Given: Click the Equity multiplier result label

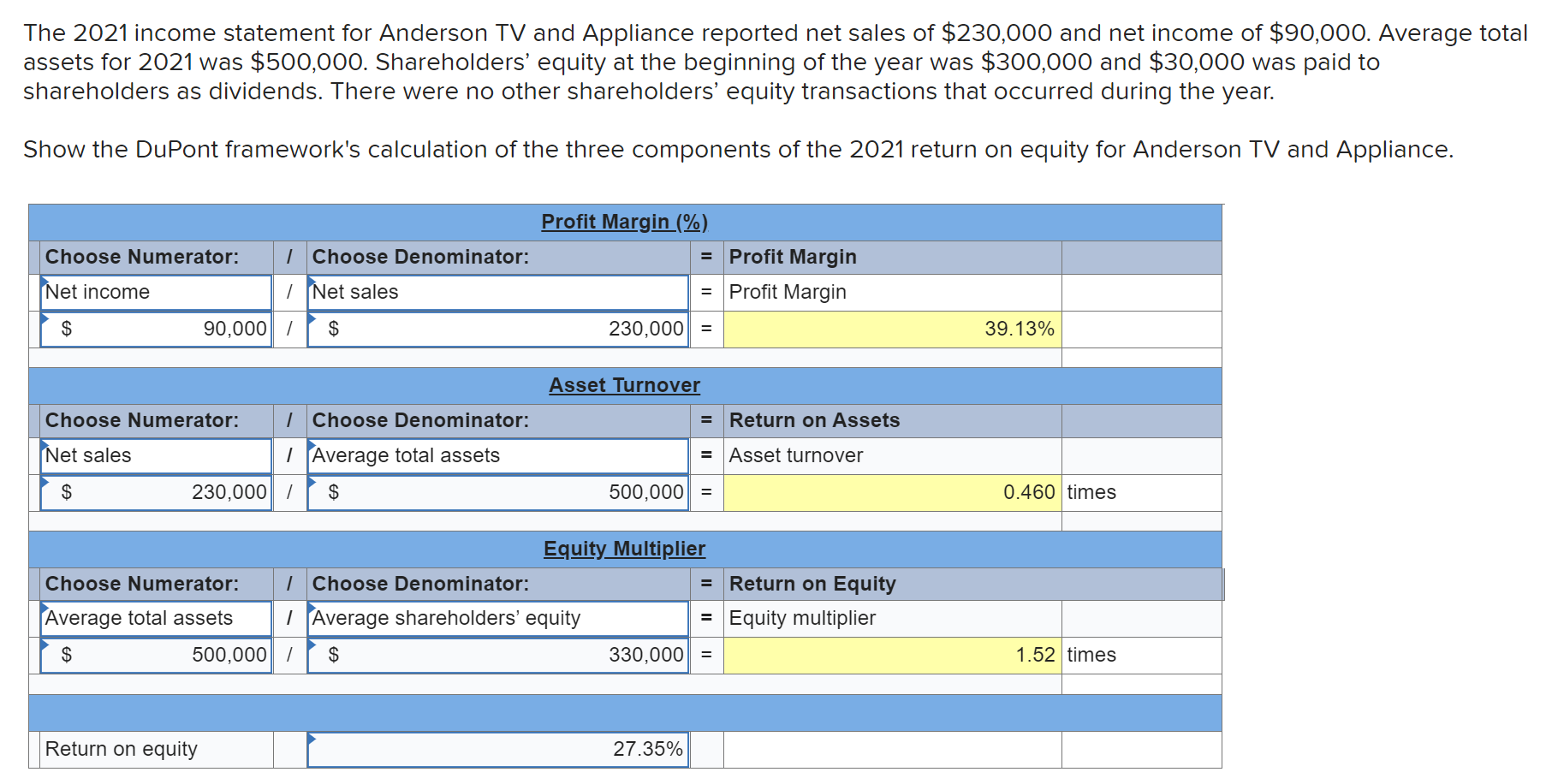Looking at the screenshot, I should coord(802,618).
